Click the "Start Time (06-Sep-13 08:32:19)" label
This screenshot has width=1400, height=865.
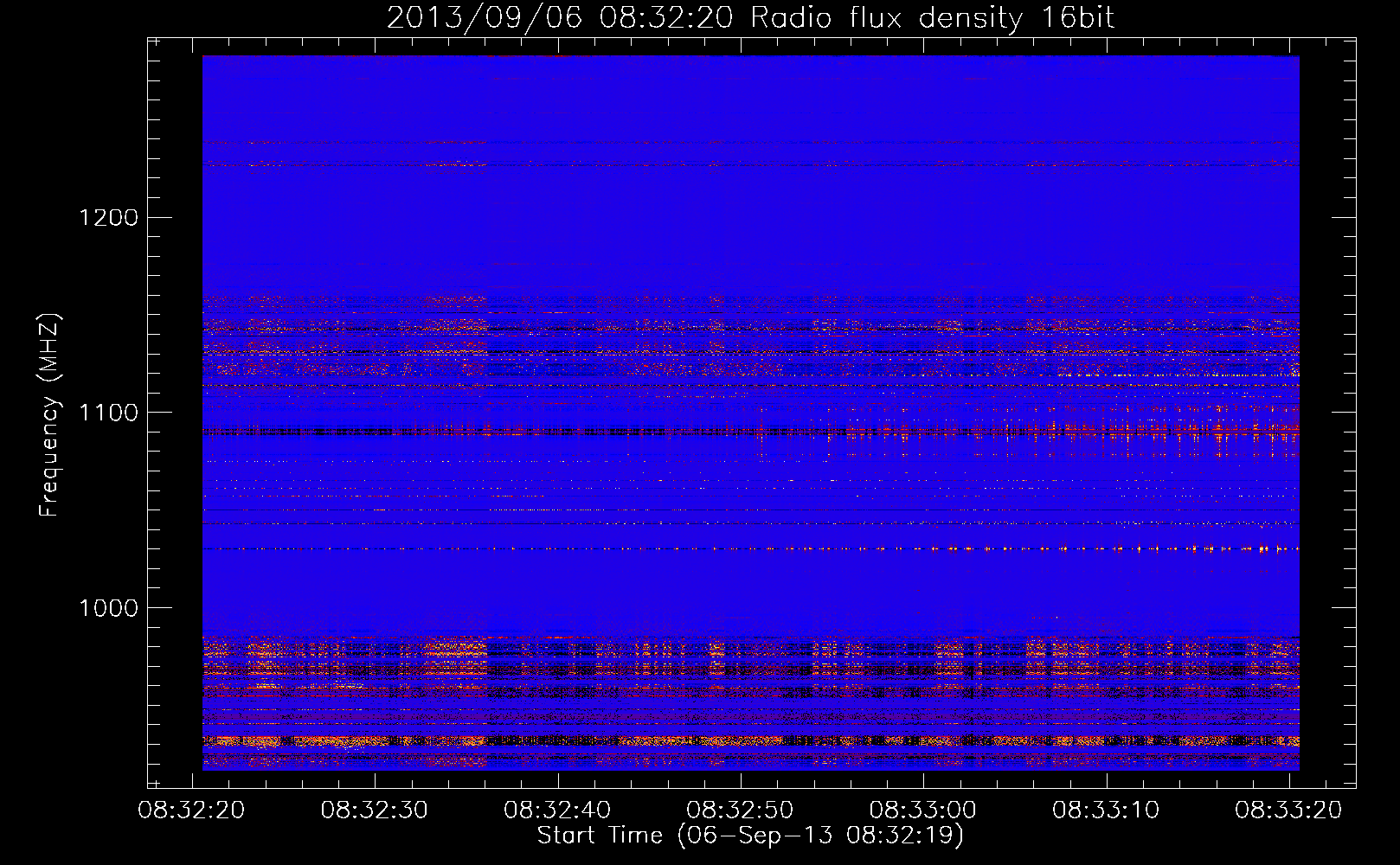pos(750,836)
